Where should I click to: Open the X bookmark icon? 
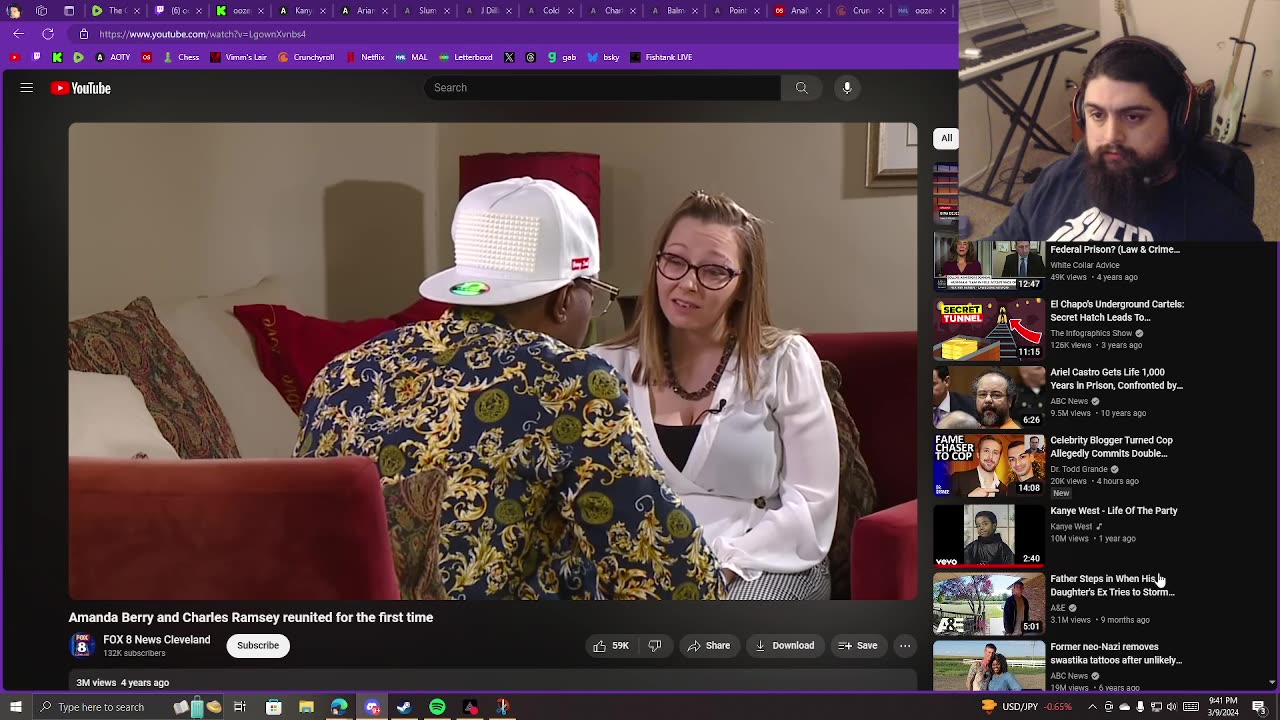click(509, 57)
